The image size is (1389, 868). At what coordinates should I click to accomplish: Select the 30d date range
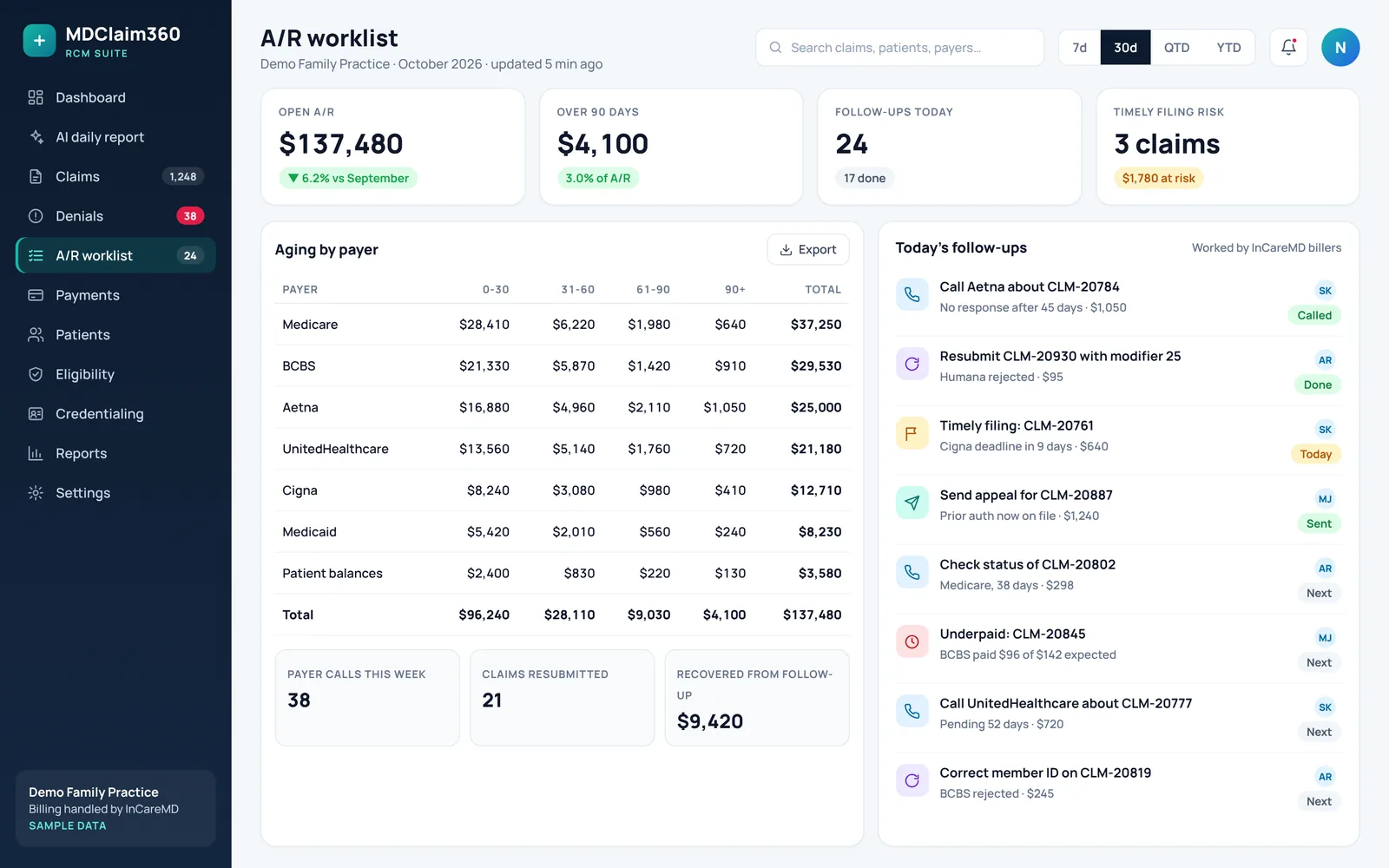tap(1125, 48)
